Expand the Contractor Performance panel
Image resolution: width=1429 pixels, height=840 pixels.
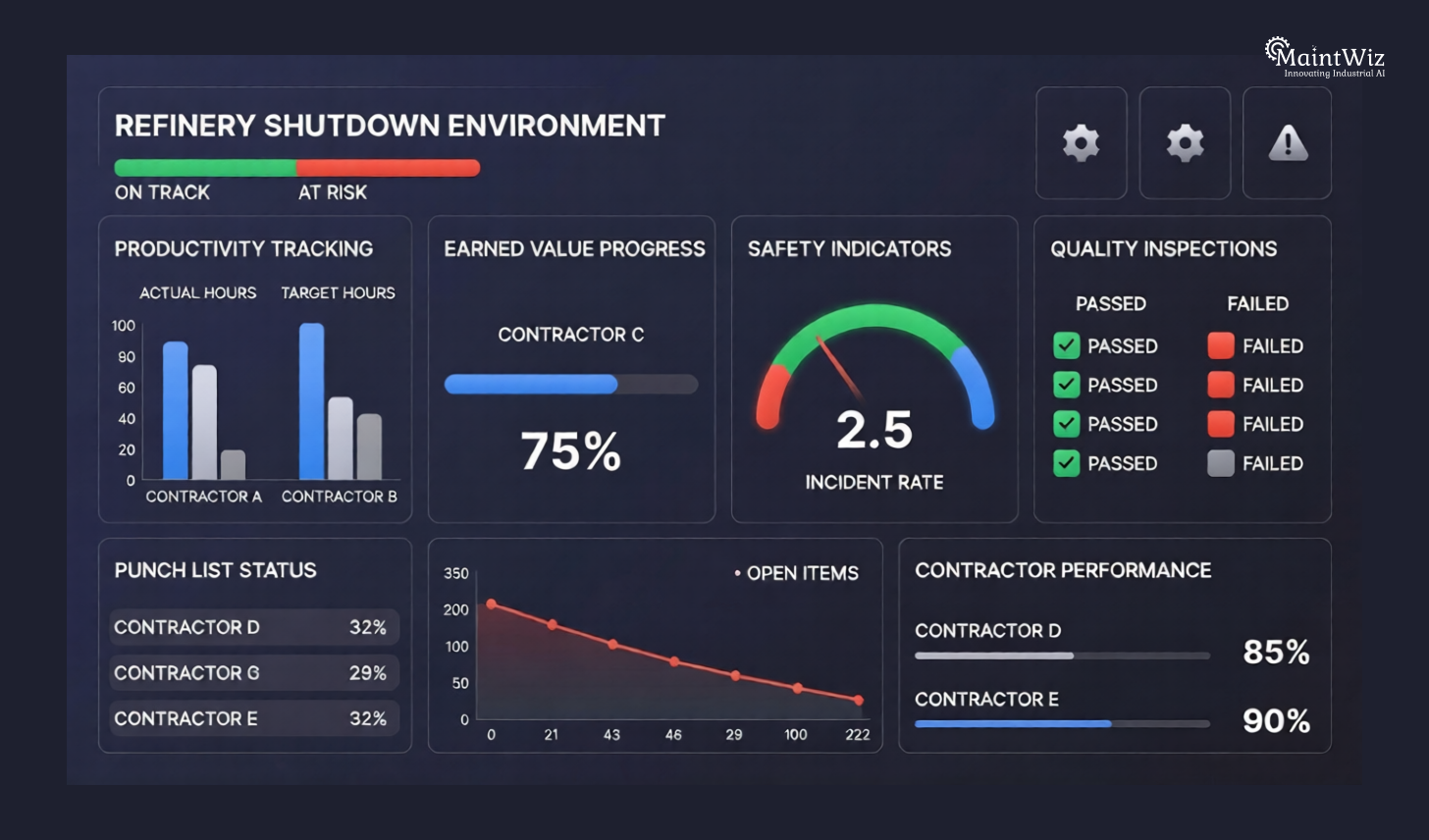[1064, 570]
